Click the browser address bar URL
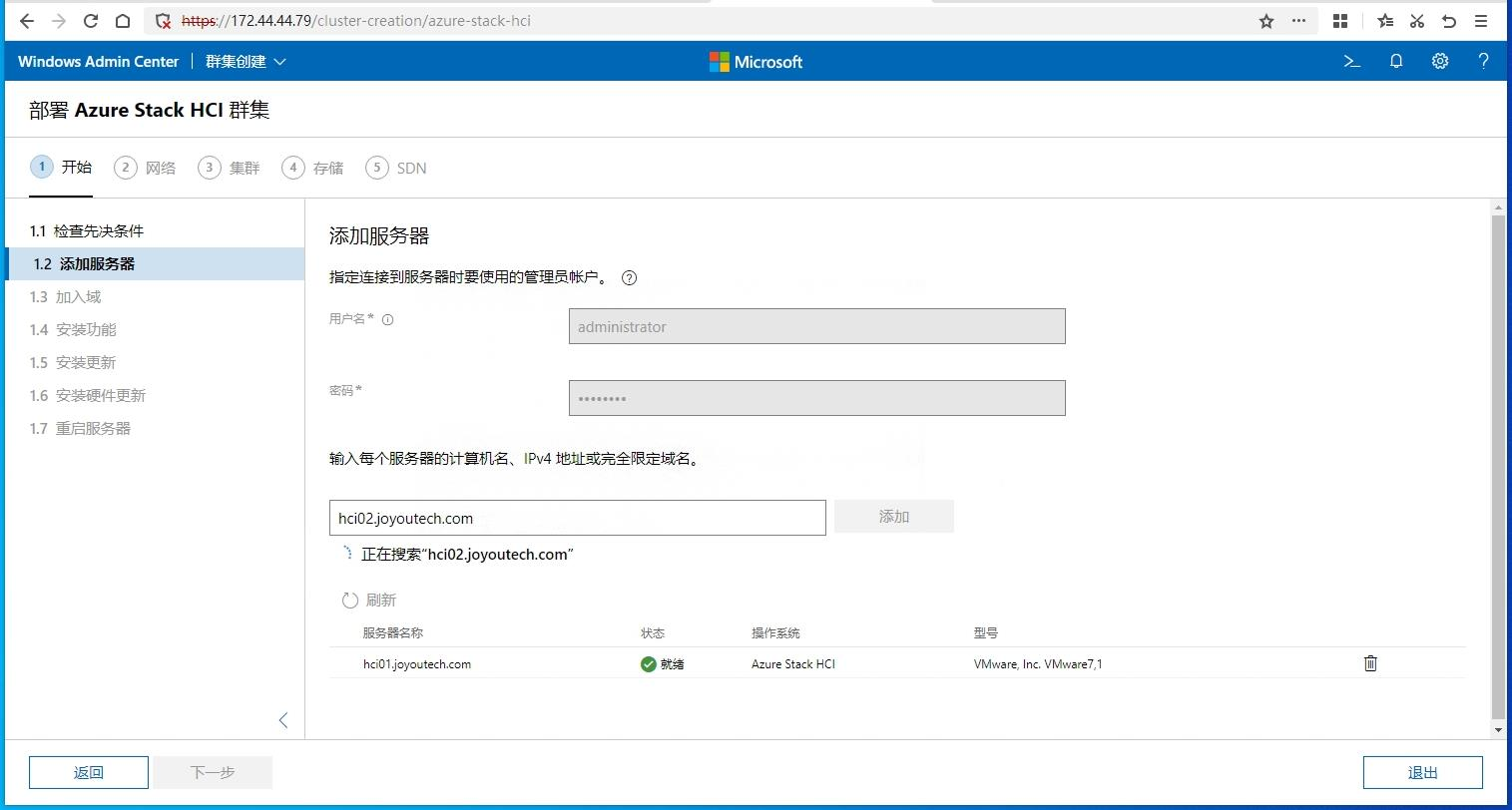This screenshot has width=1512, height=810. tap(356, 21)
